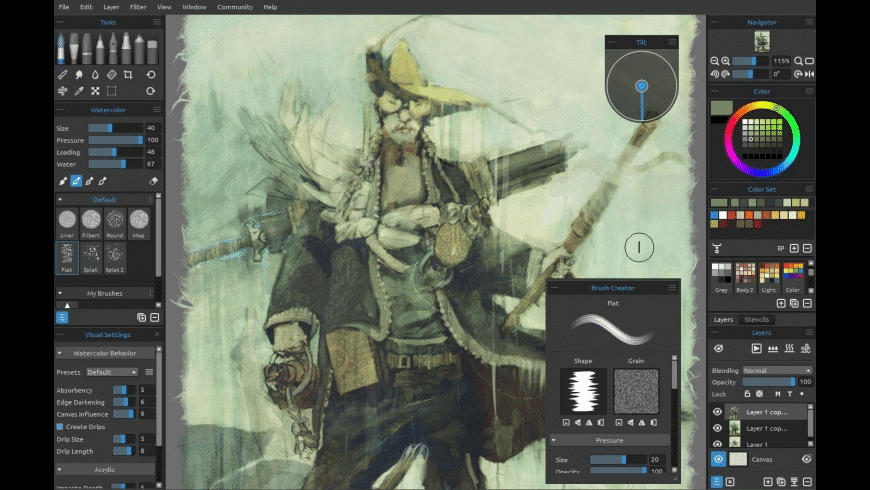The height and width of the screenshot is (490, 870).
Task: Adjust the layer Opacity slider
Action: click(769, 382)
